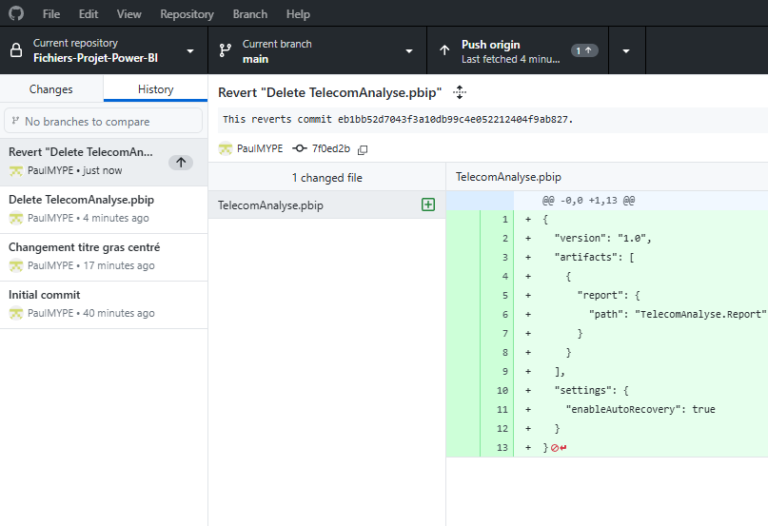Click diff line 5 "report": {
768x526 pixels.
(x=608, y=295)
